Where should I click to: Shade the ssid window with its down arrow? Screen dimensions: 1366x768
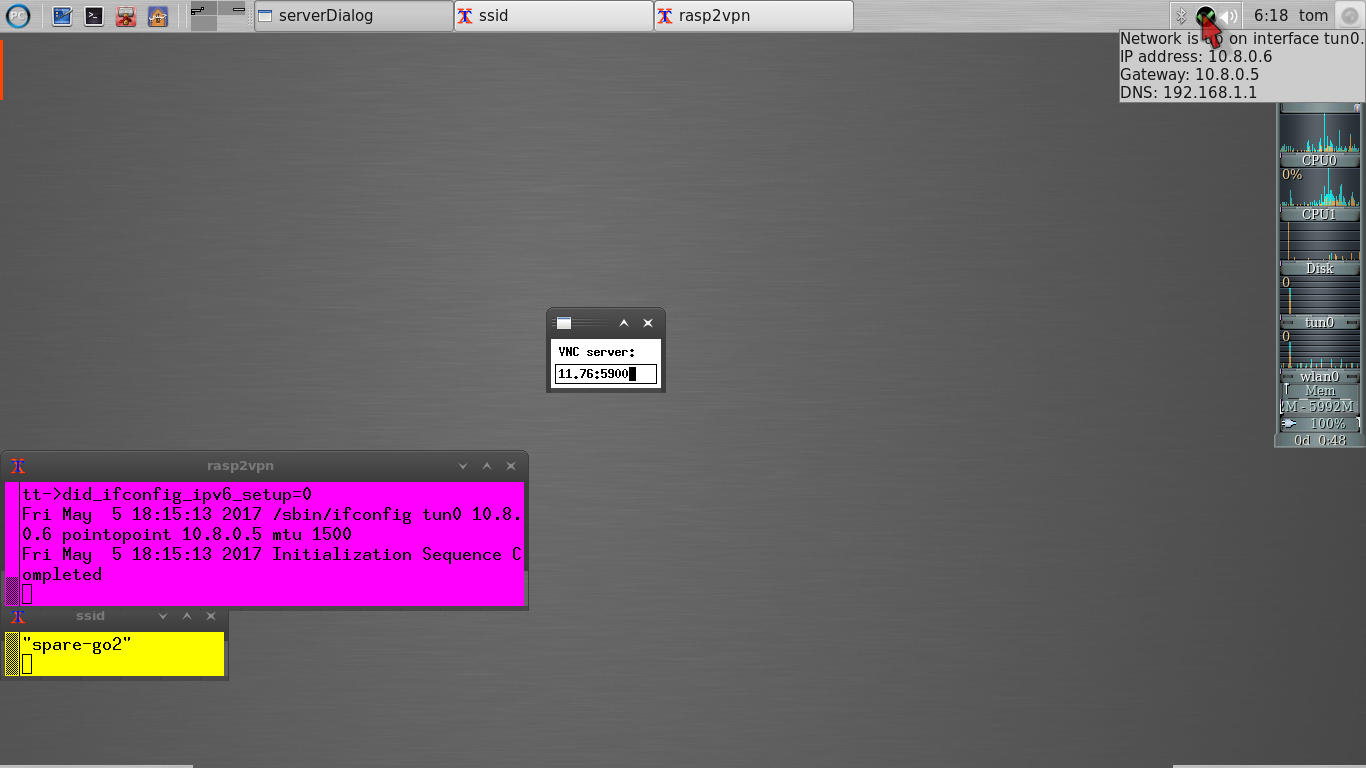point(162,616)
